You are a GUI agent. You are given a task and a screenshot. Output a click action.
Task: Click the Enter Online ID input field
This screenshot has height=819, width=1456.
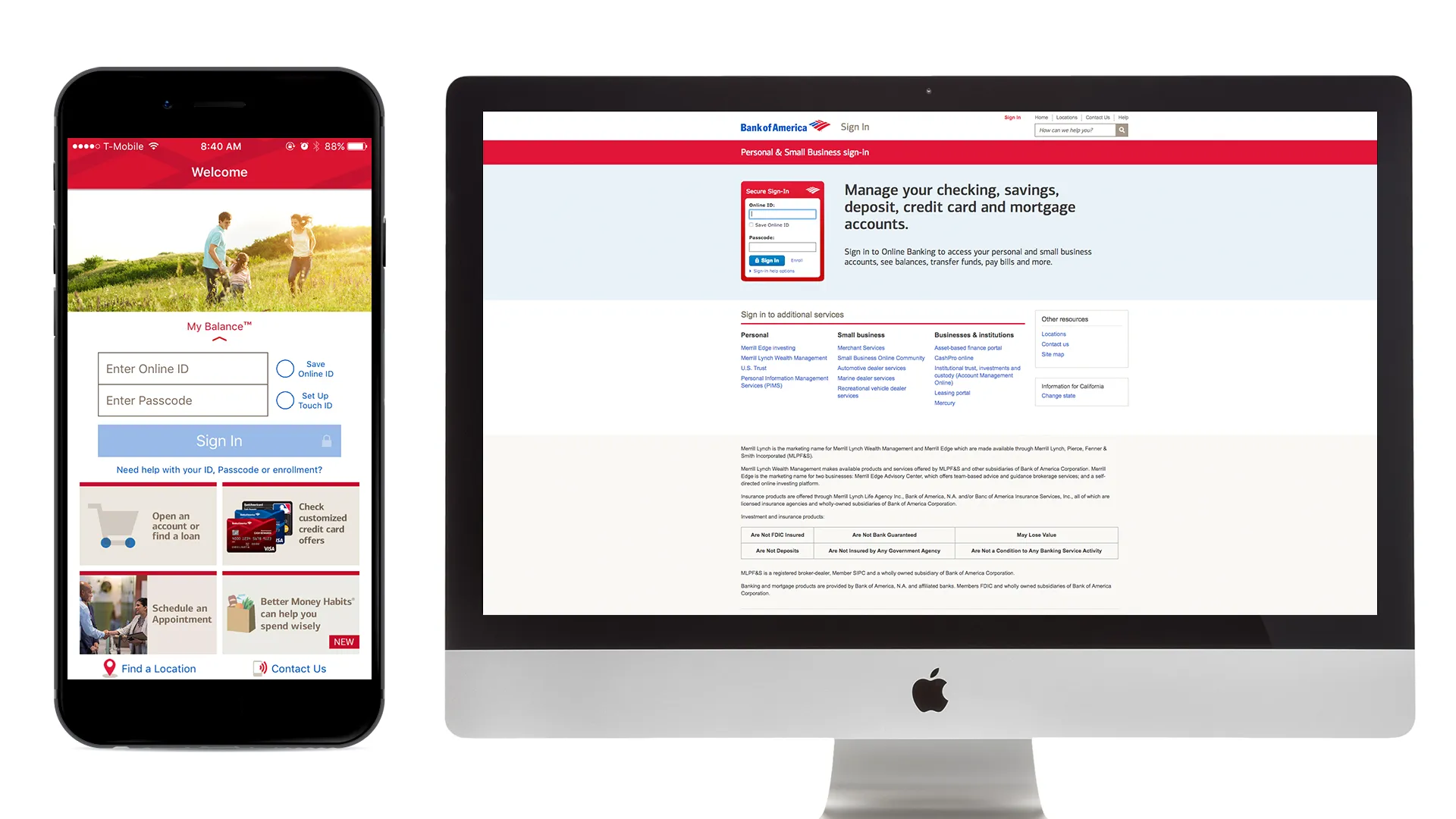[183, 368]
